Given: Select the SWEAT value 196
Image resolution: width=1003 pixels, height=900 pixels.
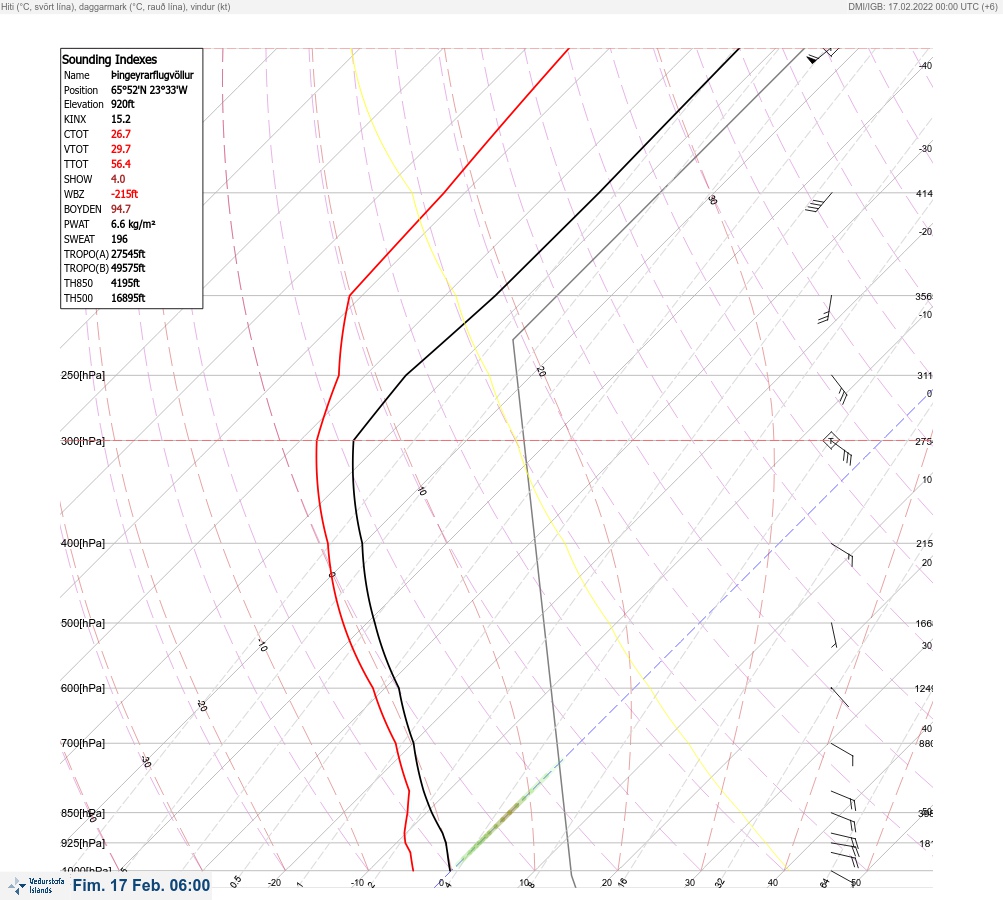Looking at the screenshot, I should pyautogui.click(x=119, y=239).
